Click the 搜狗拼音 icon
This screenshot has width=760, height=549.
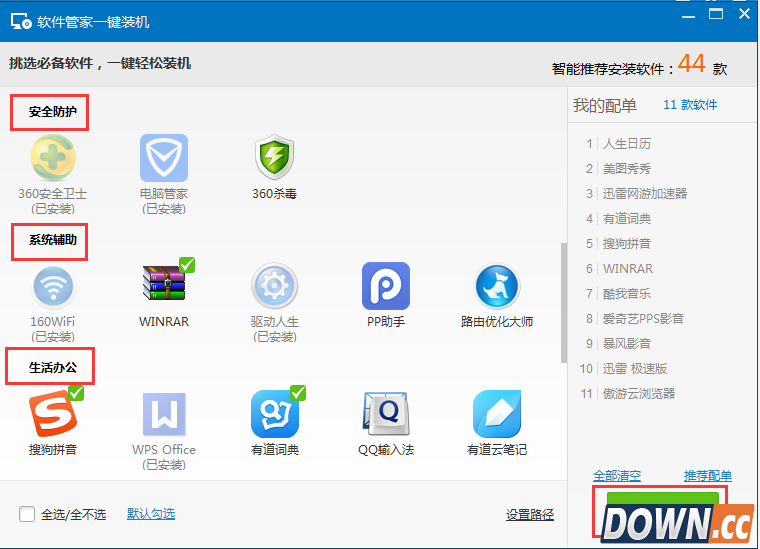[x=53, y=414]
